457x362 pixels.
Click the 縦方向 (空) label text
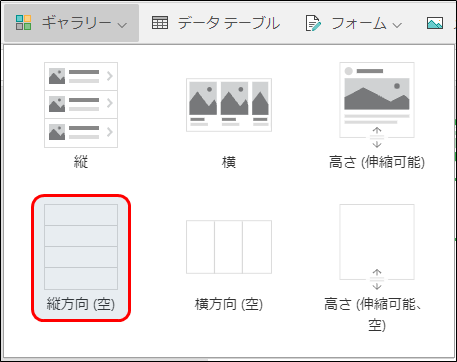[x=81, y=304]
